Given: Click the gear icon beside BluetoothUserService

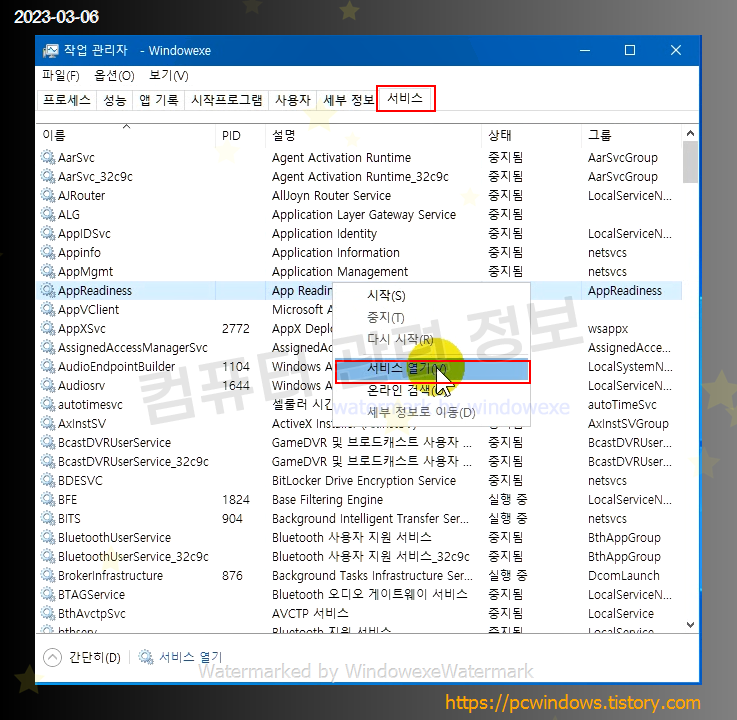Looking at the screenshot, I should point(47,537).
